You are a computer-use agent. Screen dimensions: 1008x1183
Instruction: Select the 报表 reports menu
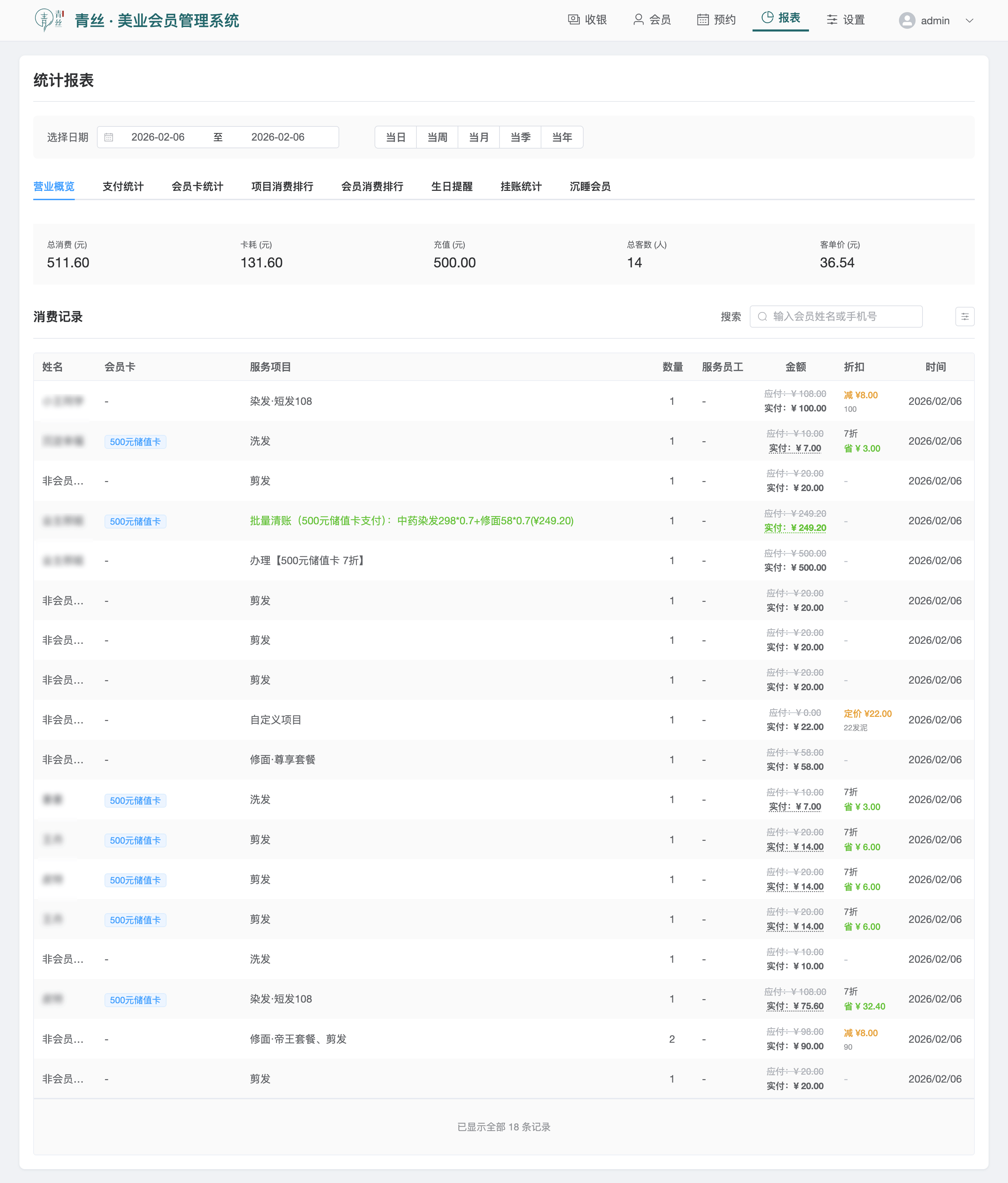point(780,18)
